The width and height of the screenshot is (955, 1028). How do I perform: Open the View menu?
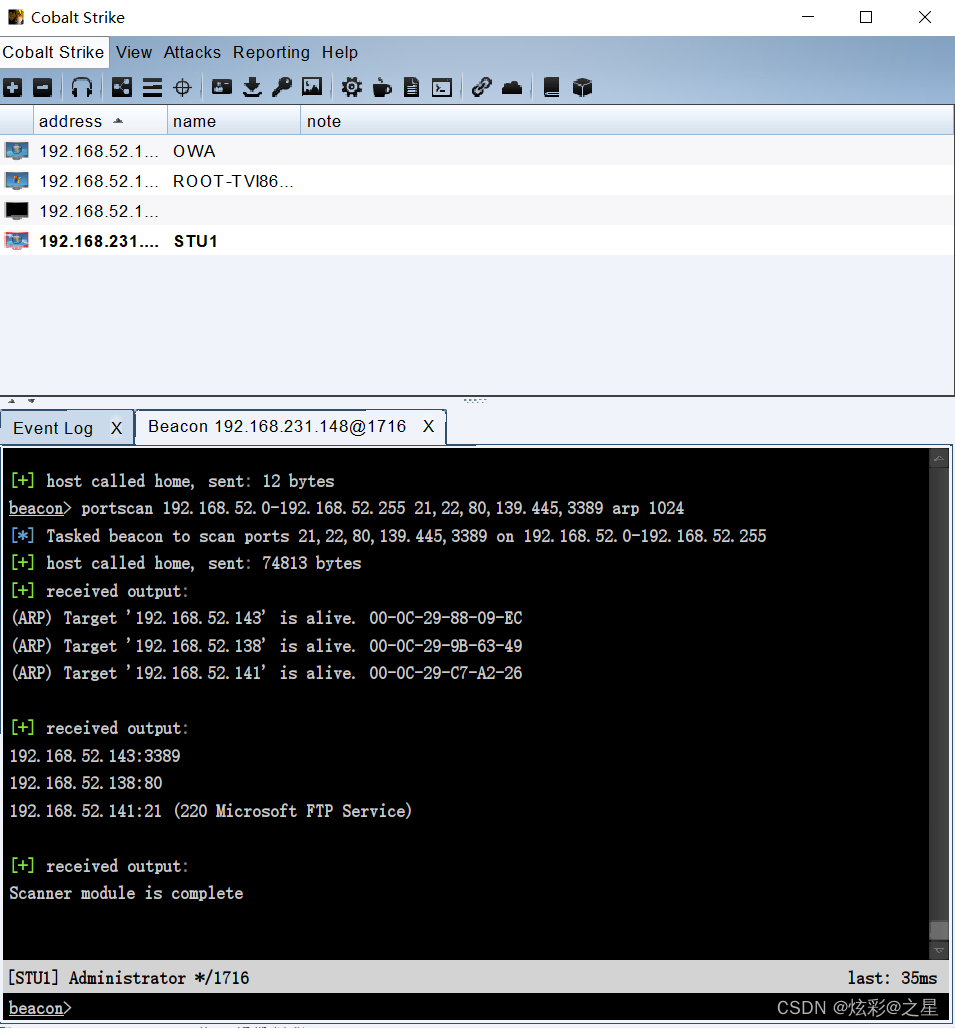click(134, 52)
